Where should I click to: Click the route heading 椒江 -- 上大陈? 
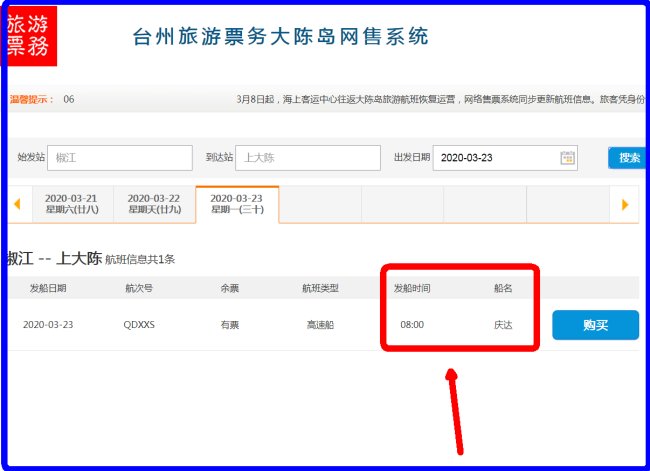[54, 258]
